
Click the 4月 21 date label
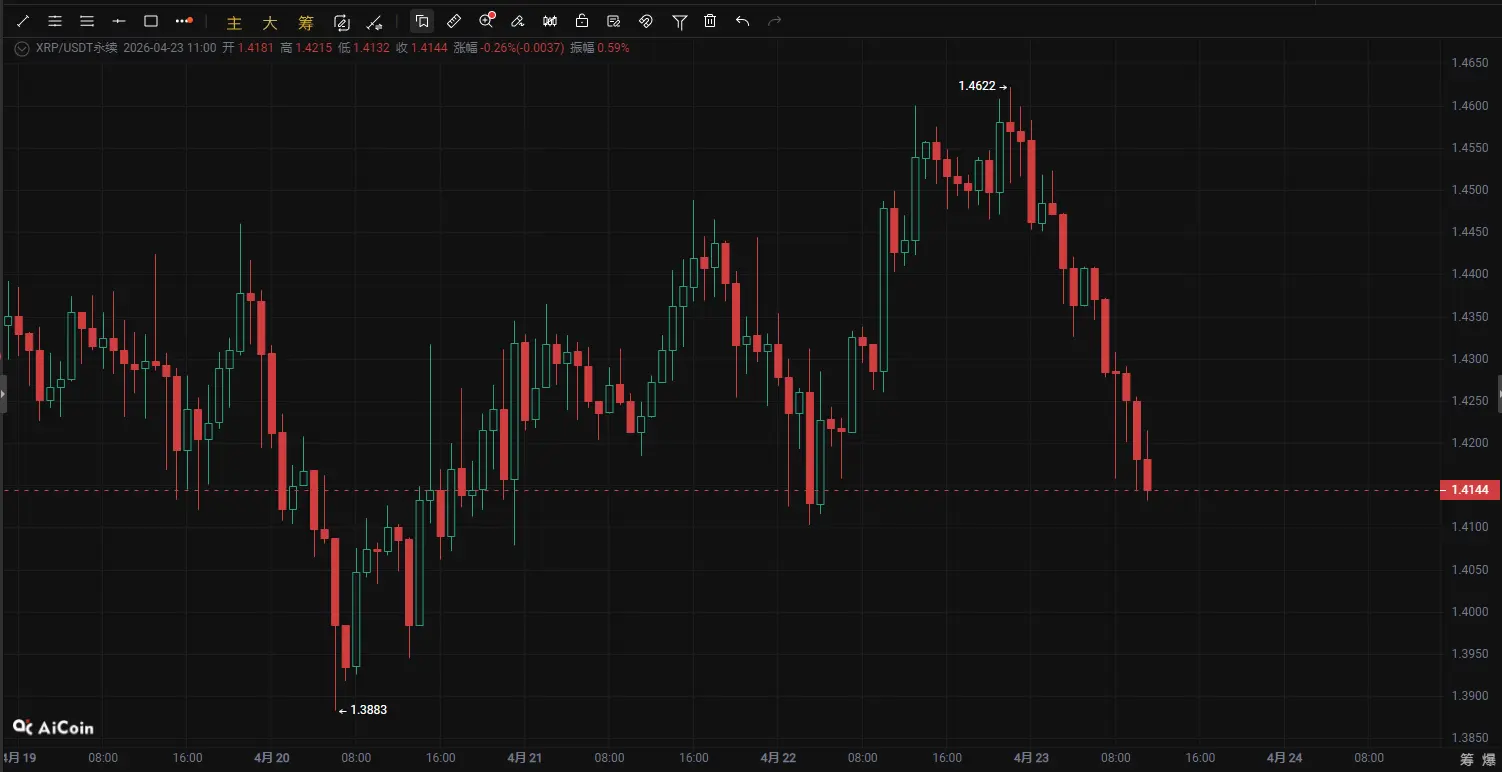coord(525,758)
